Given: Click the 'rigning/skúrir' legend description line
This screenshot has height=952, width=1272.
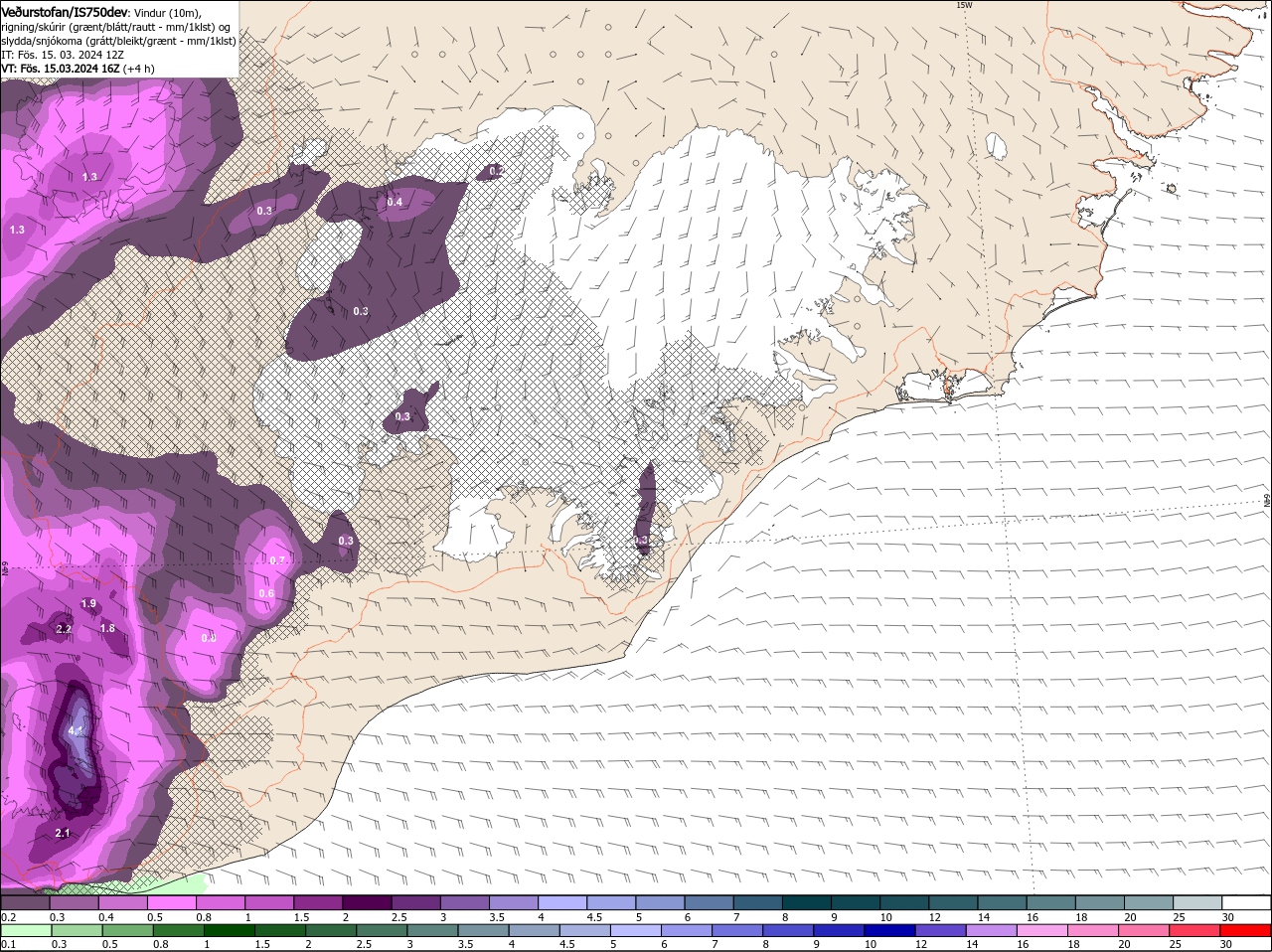Looking at the screenshot, I should click(x=118, y=27).
